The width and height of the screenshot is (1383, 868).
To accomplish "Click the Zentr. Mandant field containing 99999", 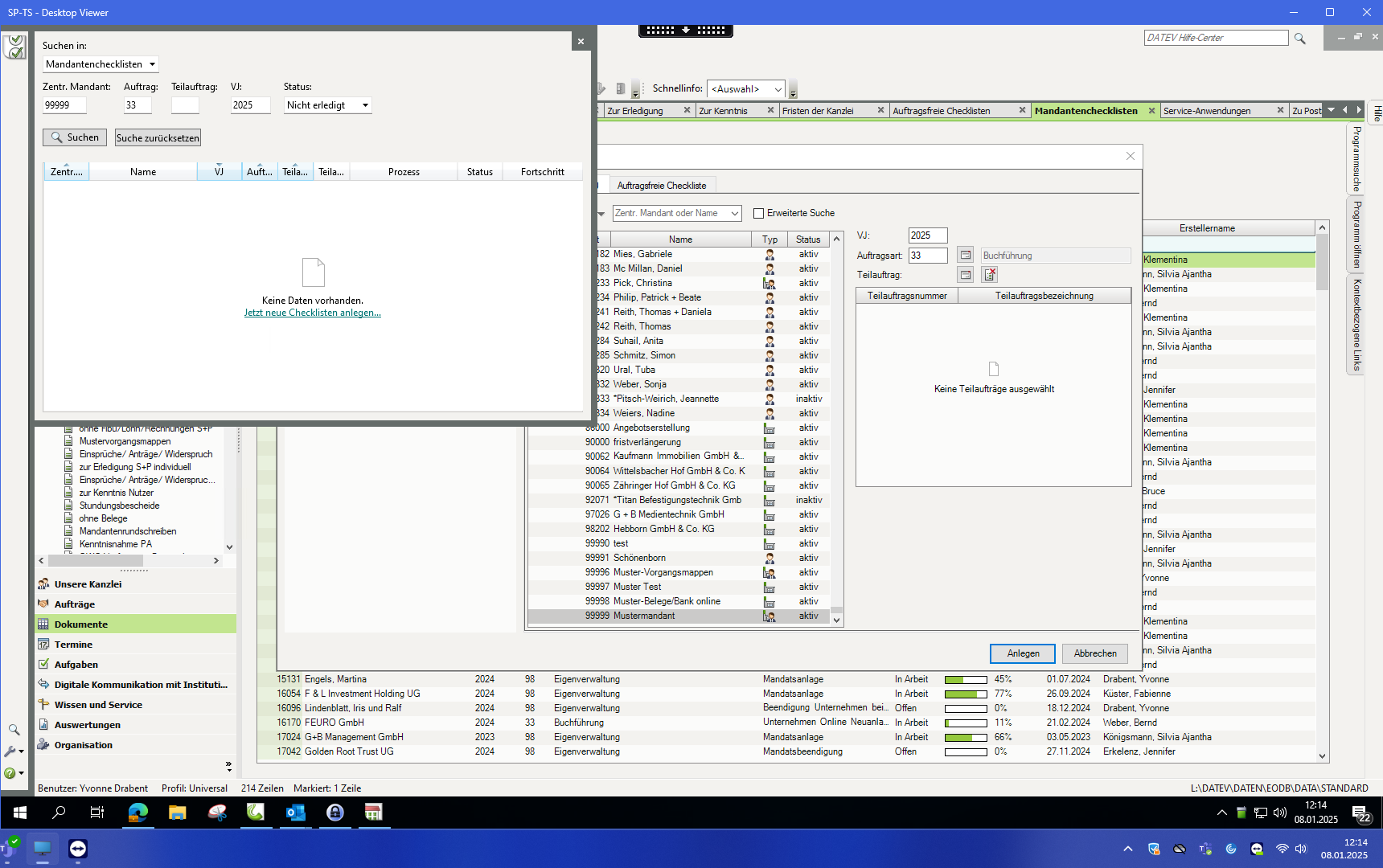I will [64, 105].
